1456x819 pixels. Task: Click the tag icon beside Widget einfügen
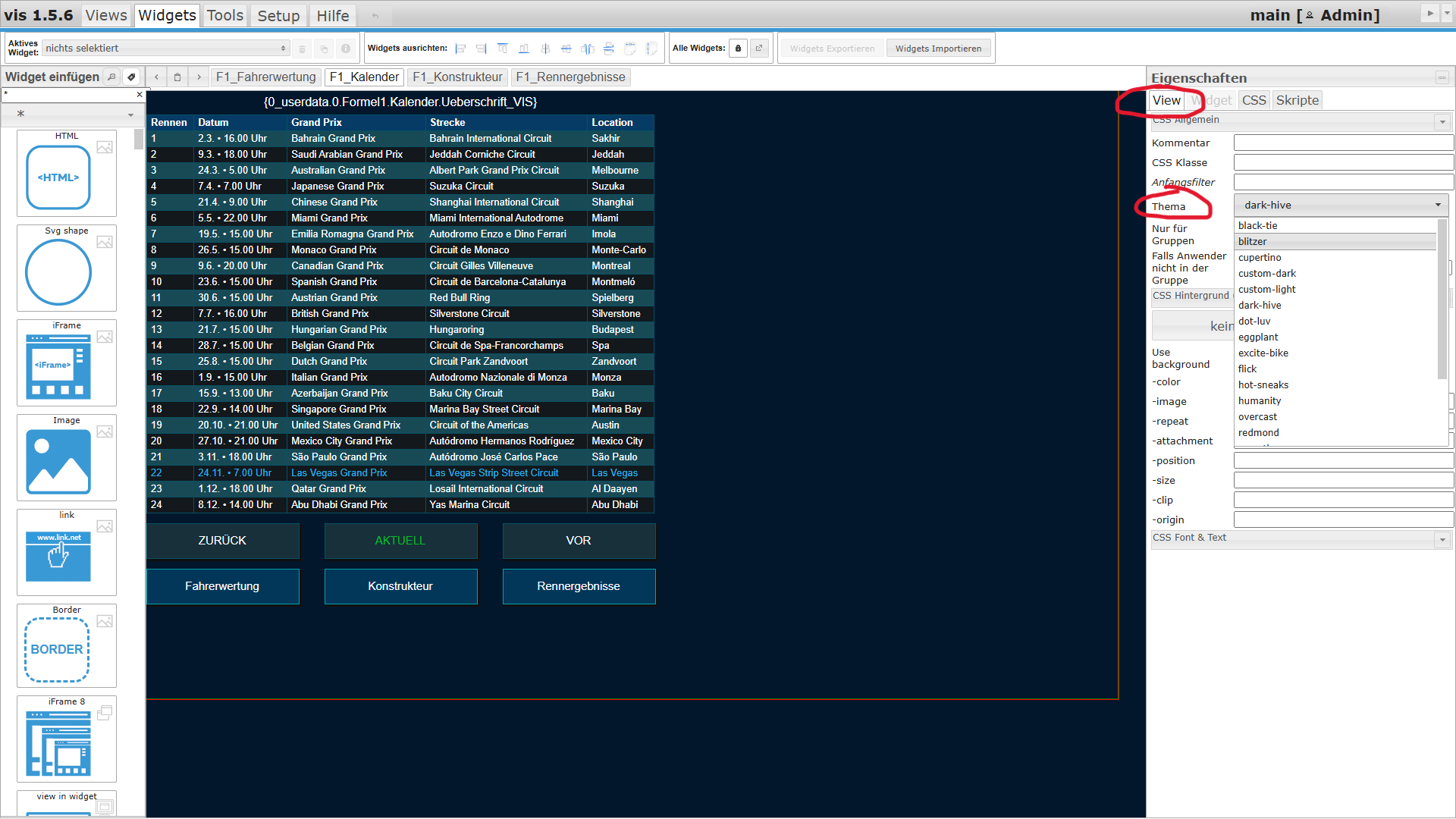(131, 77)
